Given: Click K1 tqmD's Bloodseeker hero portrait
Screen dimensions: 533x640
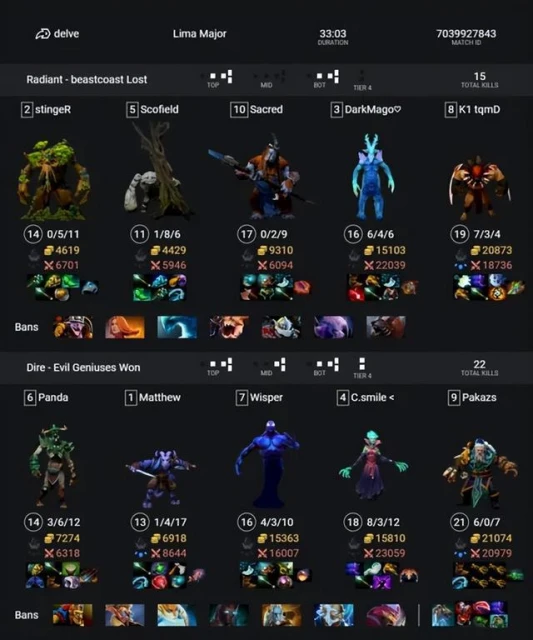Looking at the screenshot, I should [x=479, y=187].
